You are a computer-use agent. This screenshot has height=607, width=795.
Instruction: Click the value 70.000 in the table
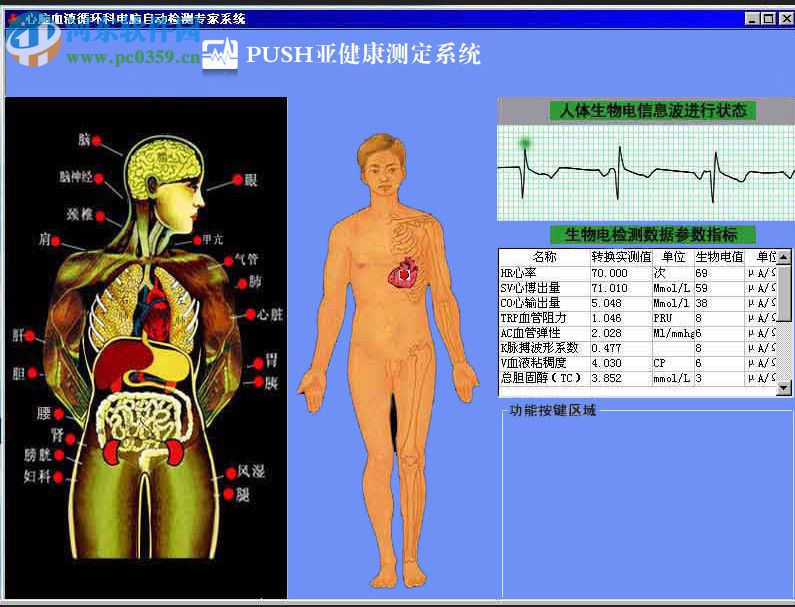click(x=609, y=273)
